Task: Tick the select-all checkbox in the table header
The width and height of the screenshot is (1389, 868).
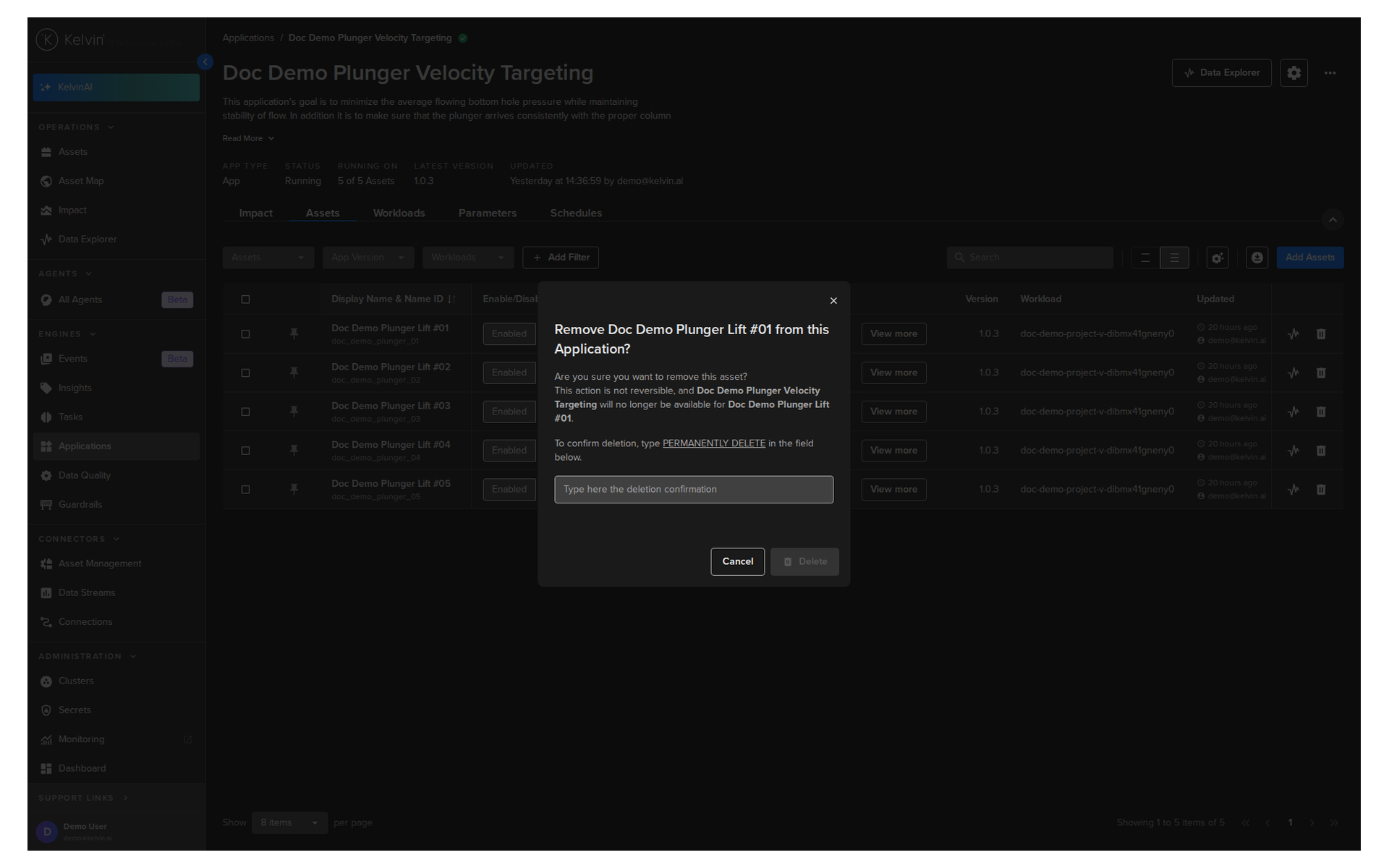Action: pos(245,299)
